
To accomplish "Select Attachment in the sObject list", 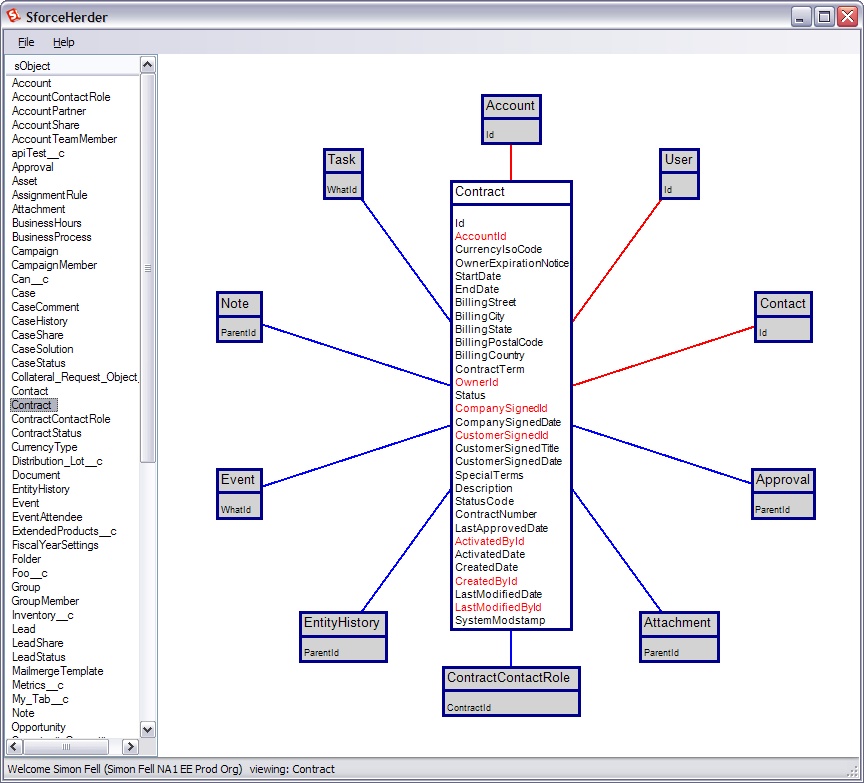I will click(x=39, y=209).
